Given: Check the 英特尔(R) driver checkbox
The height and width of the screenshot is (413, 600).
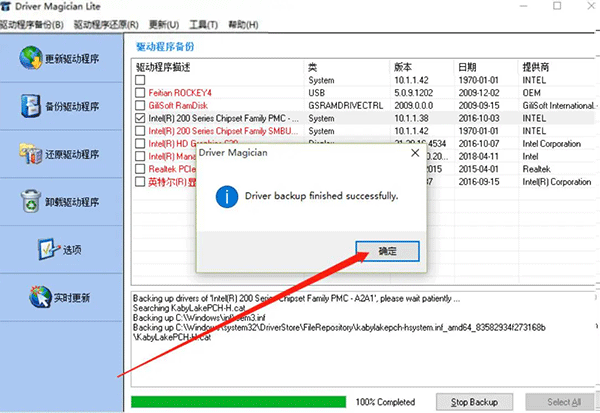Looking at the screenshot, I should coord(140,181).
